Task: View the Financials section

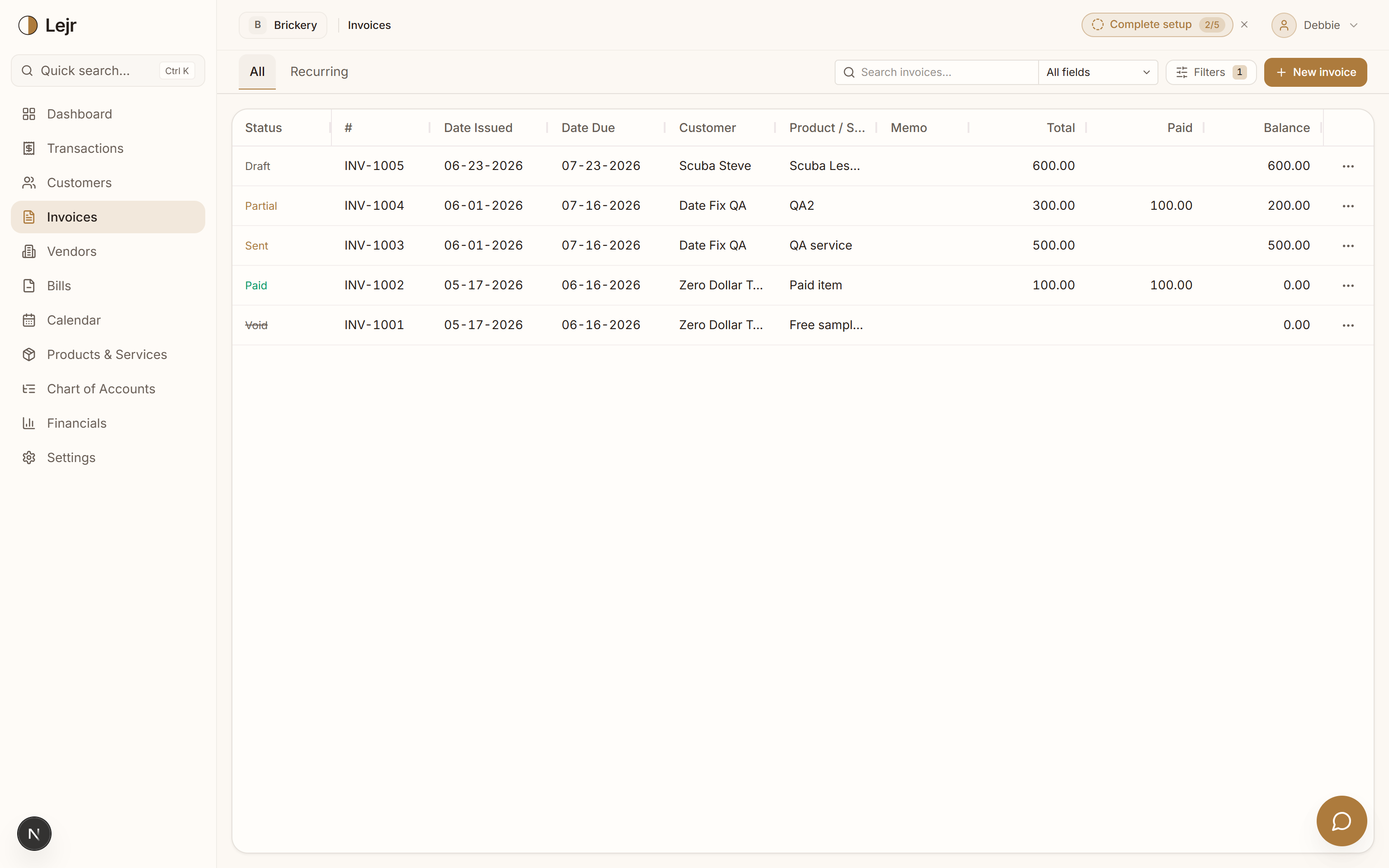Action: (x=108, y=424)
